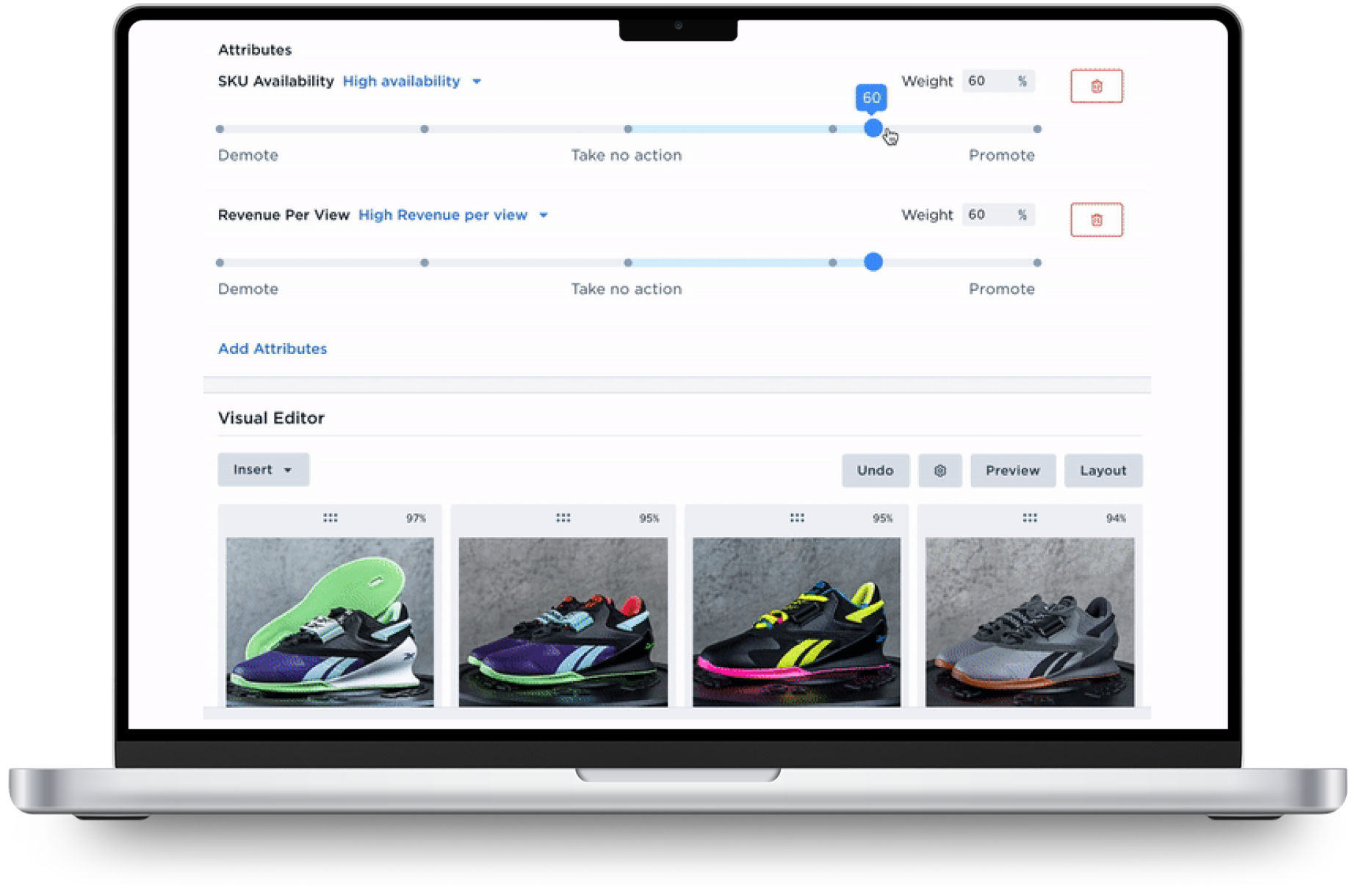
Task: Click the 94% score label
Action: (1115, 519)
